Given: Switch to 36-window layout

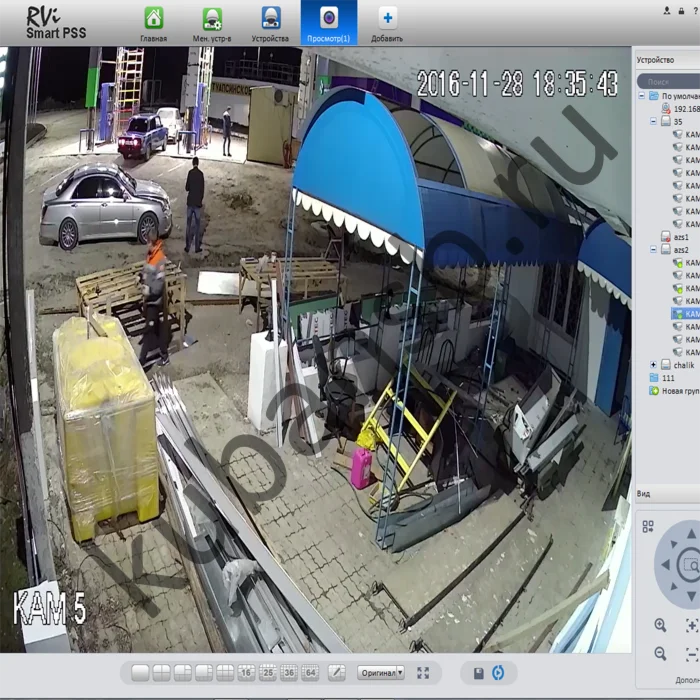Looking at the screenshot, I should [x=289, y=673].
